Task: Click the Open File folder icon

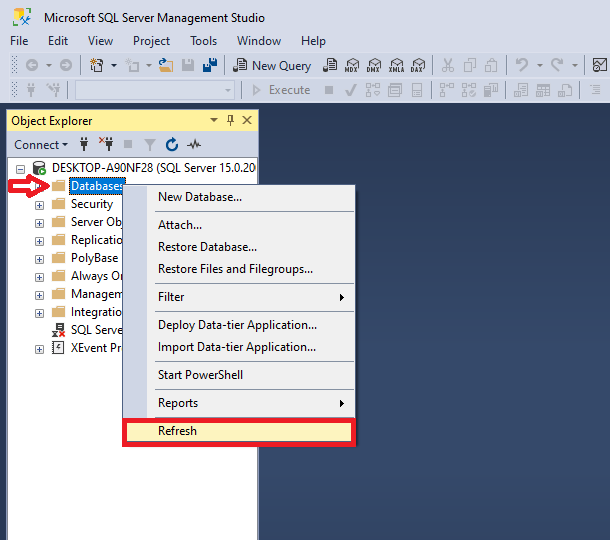Action: pos(166,65)
